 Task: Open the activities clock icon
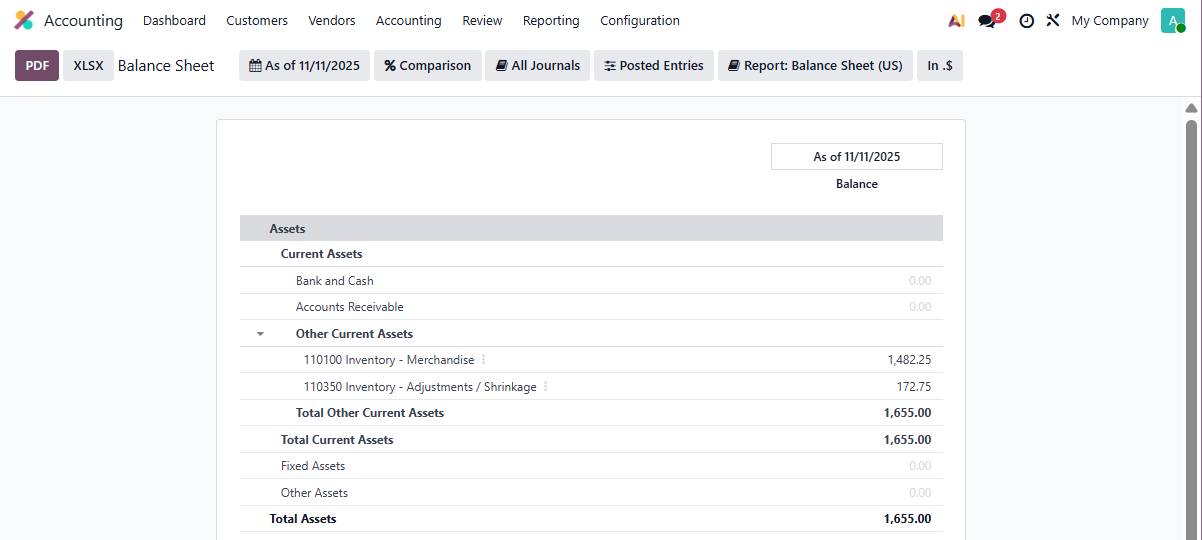coord(1026,20)
